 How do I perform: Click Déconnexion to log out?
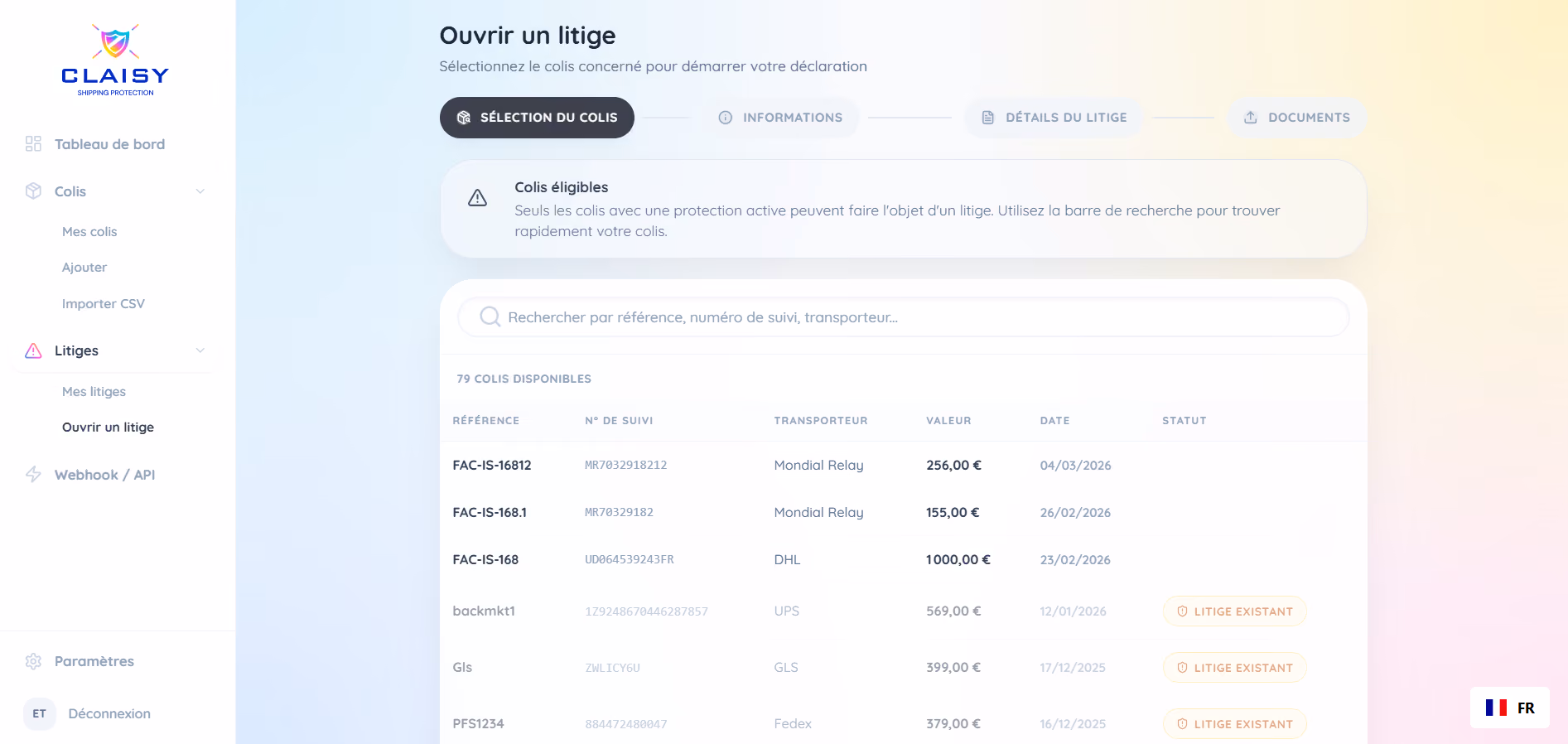click(x=109, y=714)
